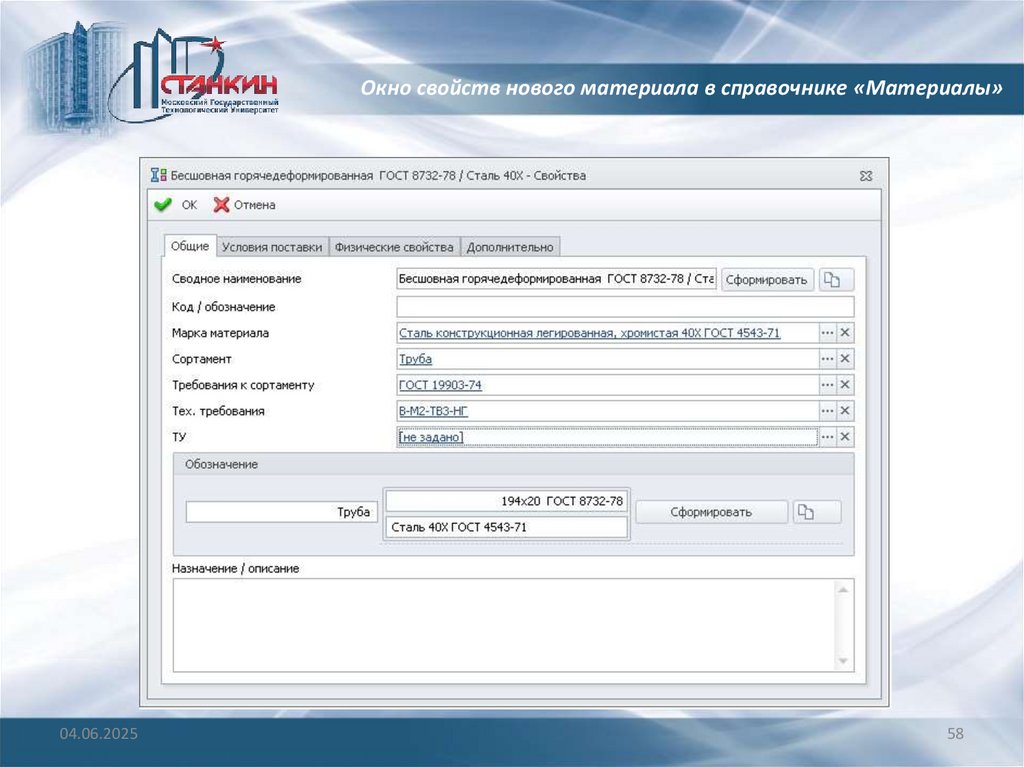Focus the Код / обозначение input field

(625, 306)
